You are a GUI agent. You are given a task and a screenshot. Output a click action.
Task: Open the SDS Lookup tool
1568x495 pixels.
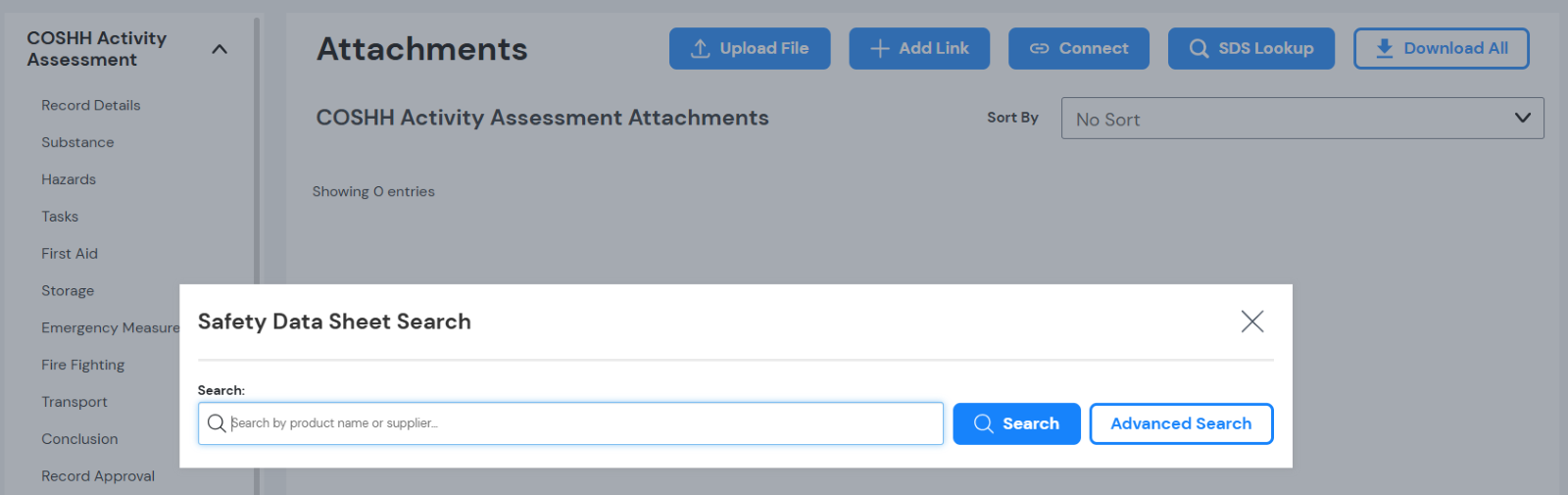click(1250, 48)
